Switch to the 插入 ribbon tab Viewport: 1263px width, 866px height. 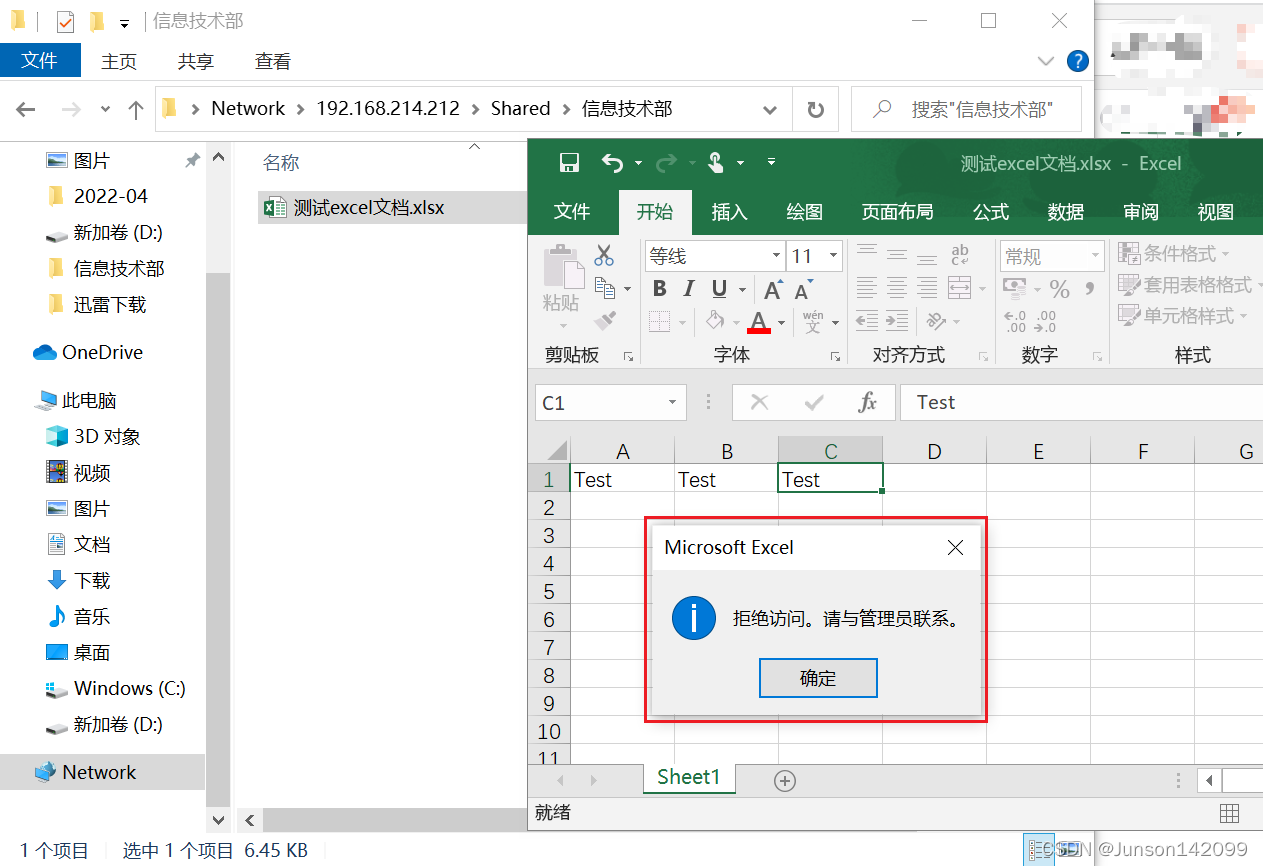[x=729, y=211]
